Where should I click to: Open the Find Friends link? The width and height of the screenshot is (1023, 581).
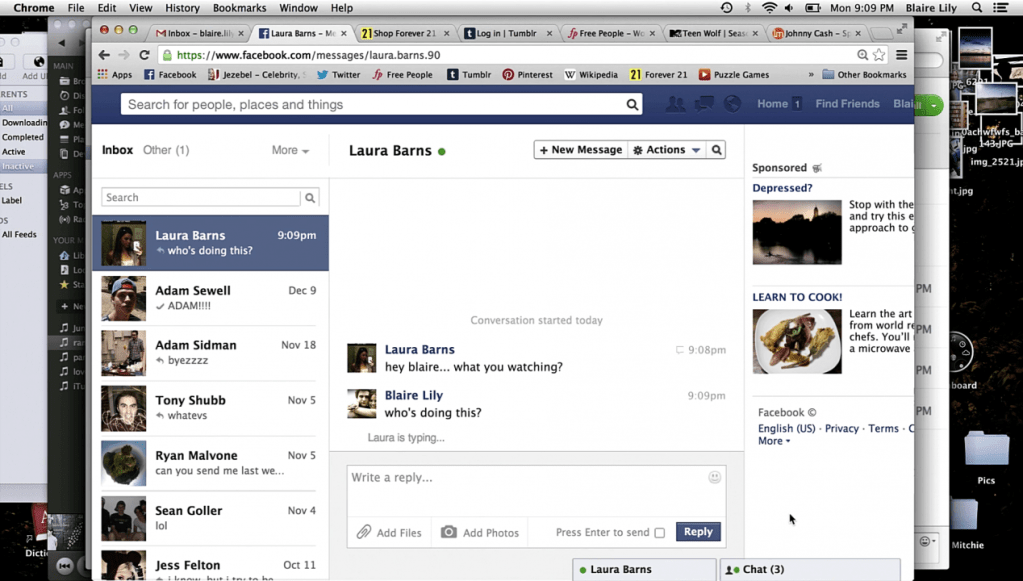(847, 104)
